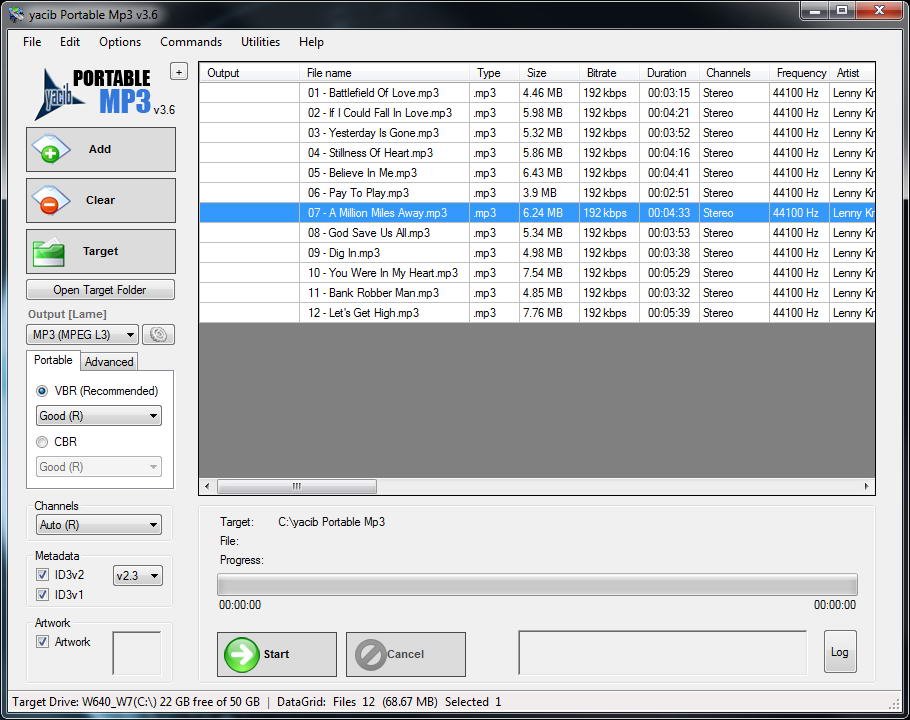Click the horizontal scrollbar thumb of file list
910x720 pixels.
[x=297, y=486]
